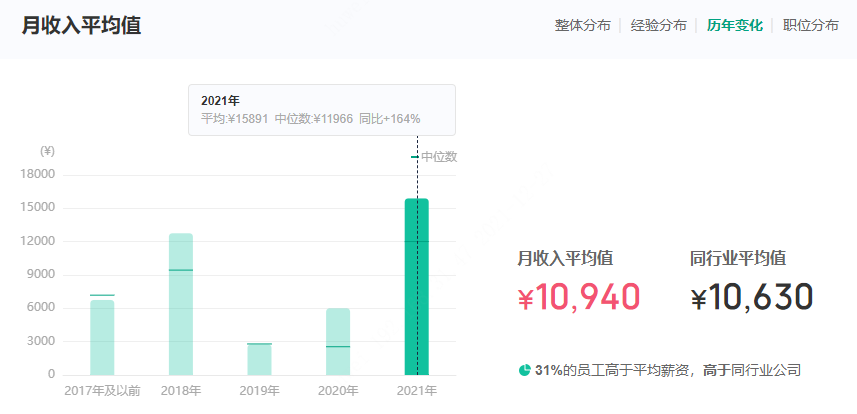Image resolution: width=857 pixels, height=414 pixels.
Task: Click the 月收入平均值 page heading
Action: pos(81,25)
